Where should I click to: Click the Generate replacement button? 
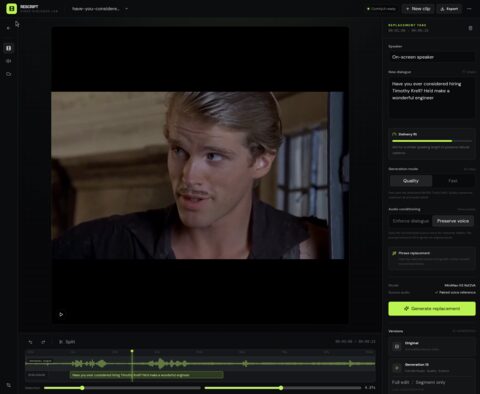pos(432,309)
